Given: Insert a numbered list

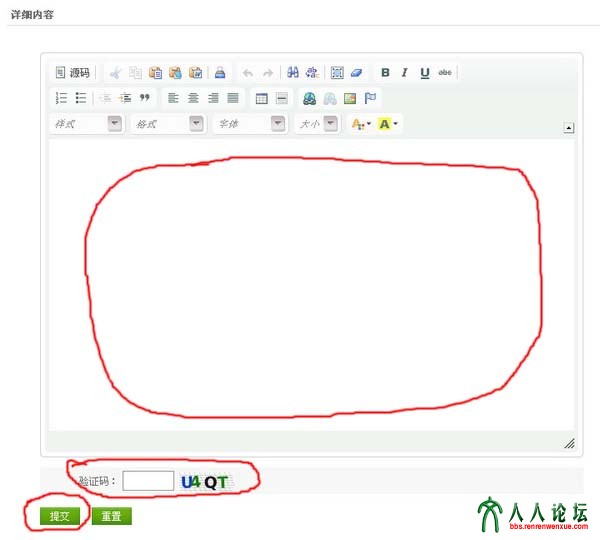Looking at the screenshot, I should [61, 98].
